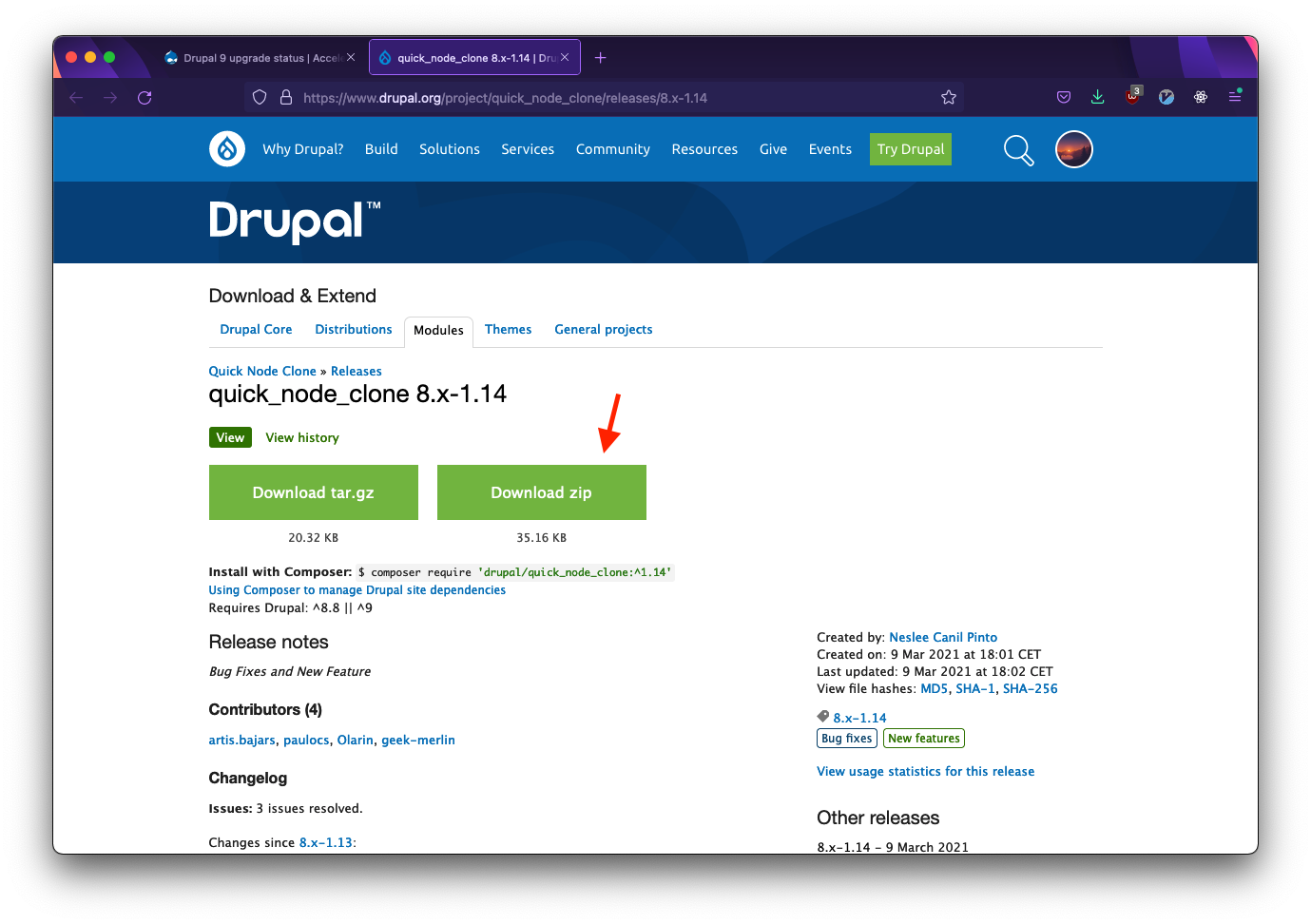Bookmark this page with the star icon
This screenshot has height=924, width=1311.
[x=949, y=98]
